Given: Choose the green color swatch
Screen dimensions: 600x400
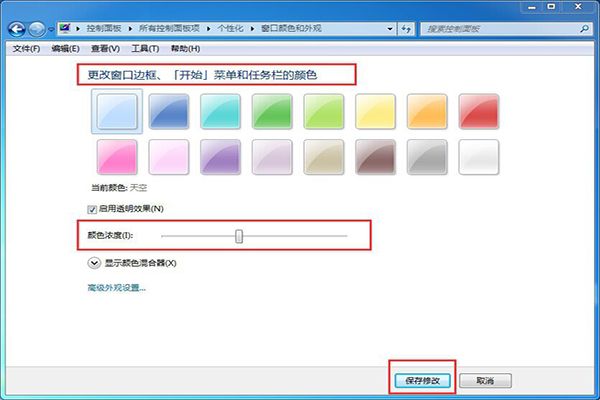Looking at the screenshot, I should 272,111.
